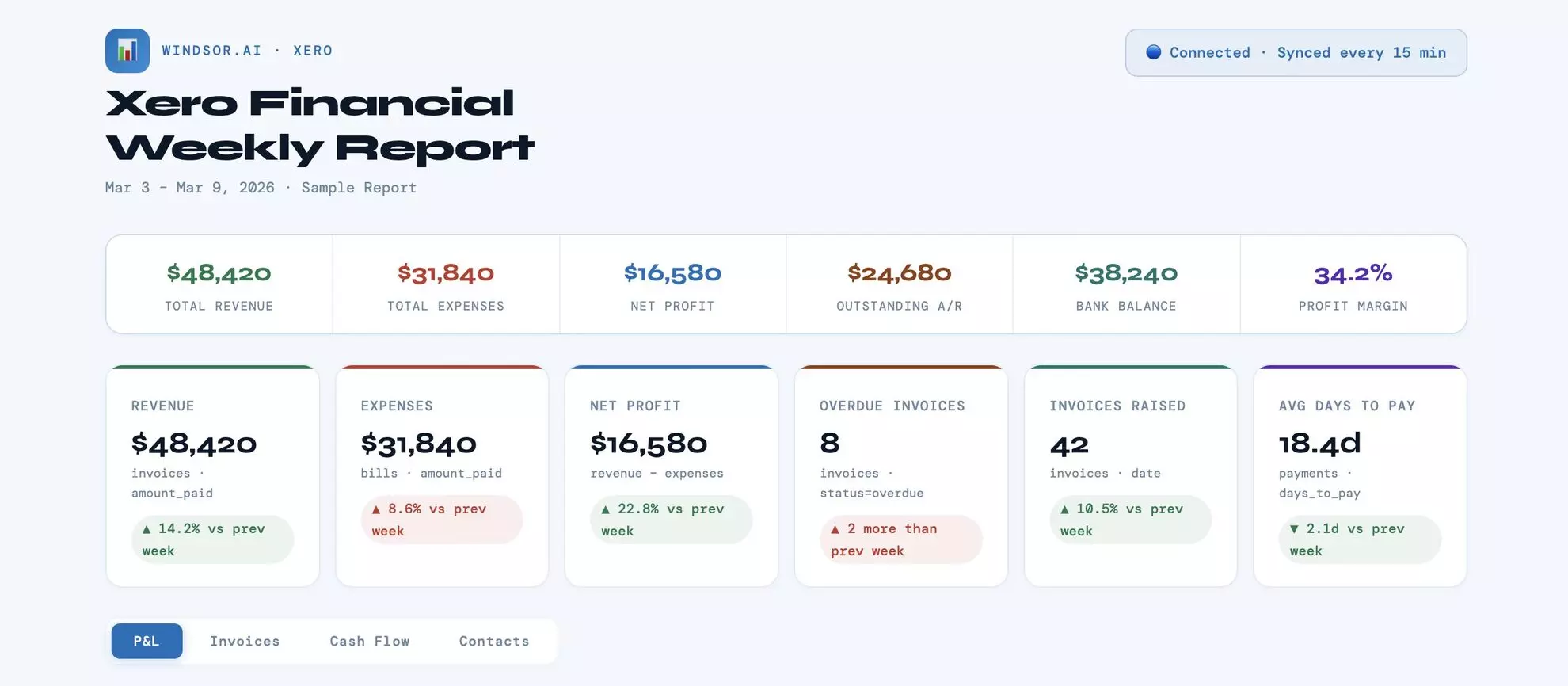The height and width of the screenshot is (686, 1568).
Task: Click the Bank Balance summary card
Action: coord(1127,284)
